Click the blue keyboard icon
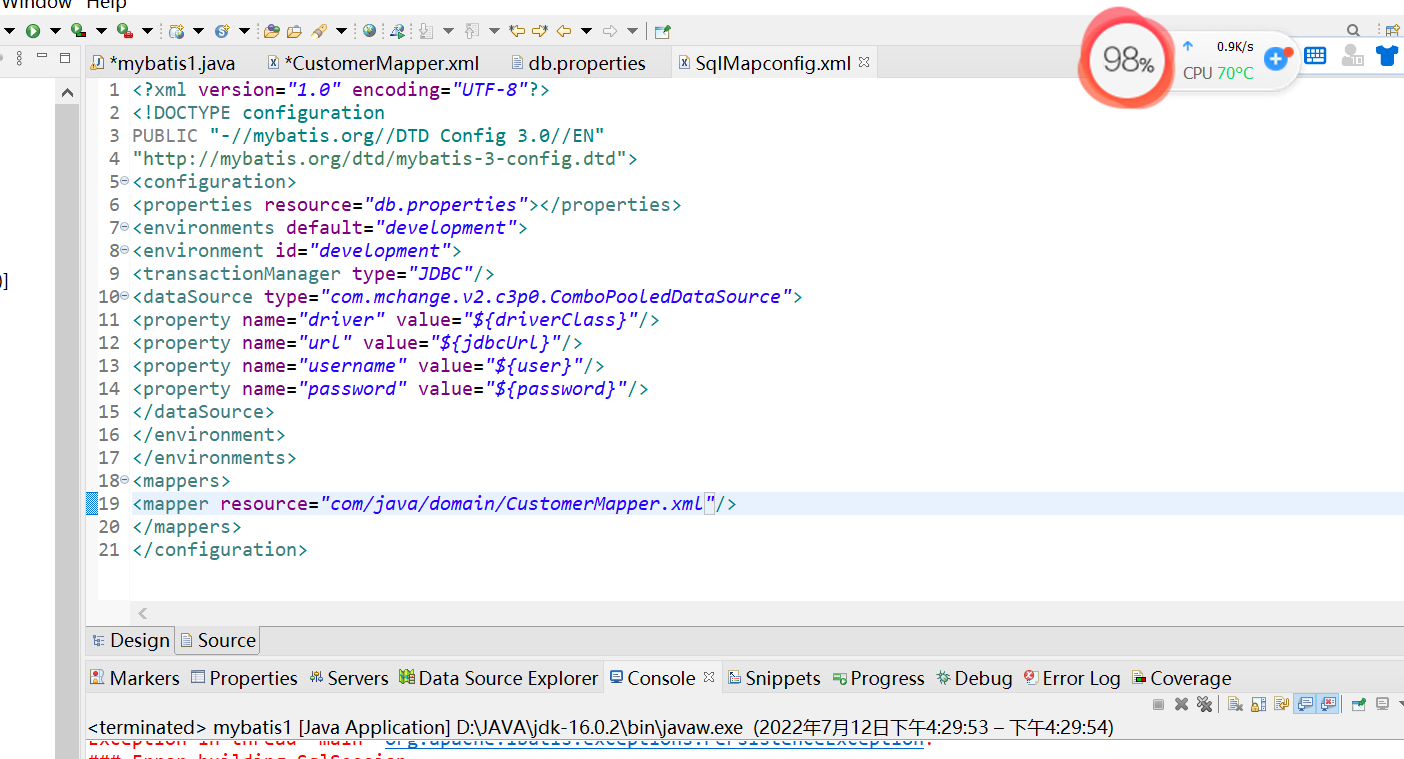Screen dimensions: 1404x759 tap(1315, 56)
